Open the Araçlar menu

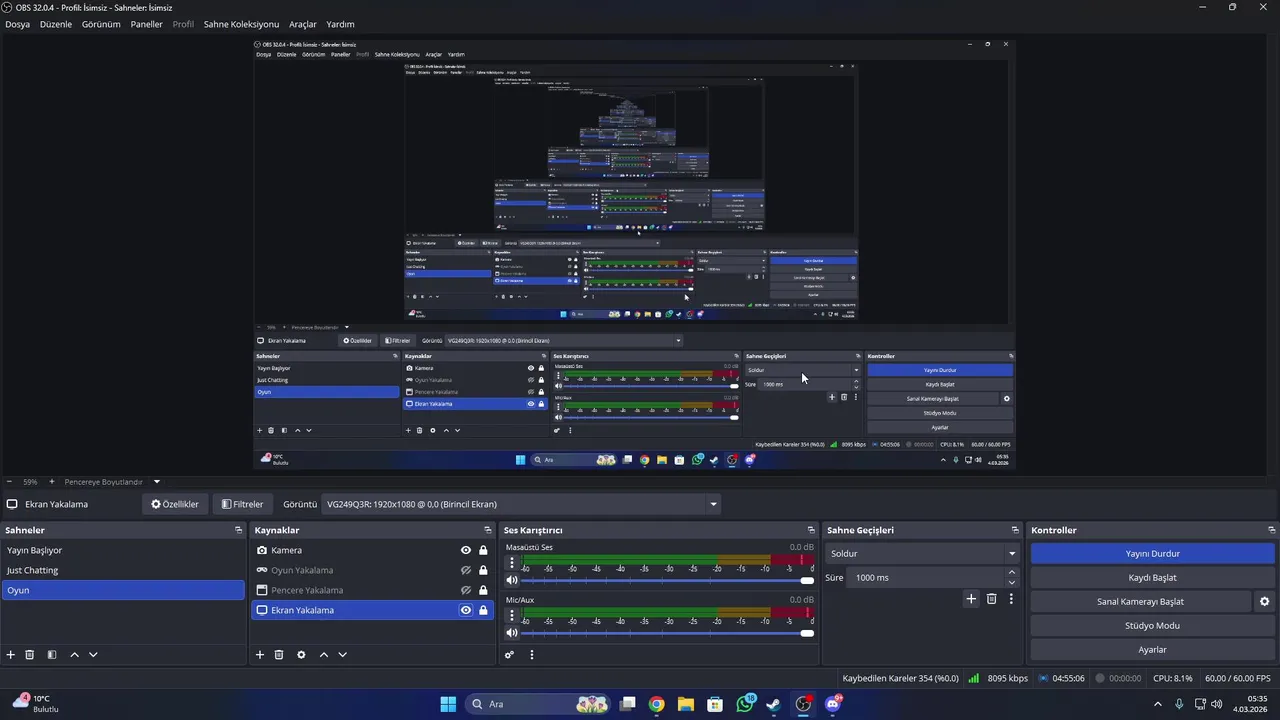point(303,24)
